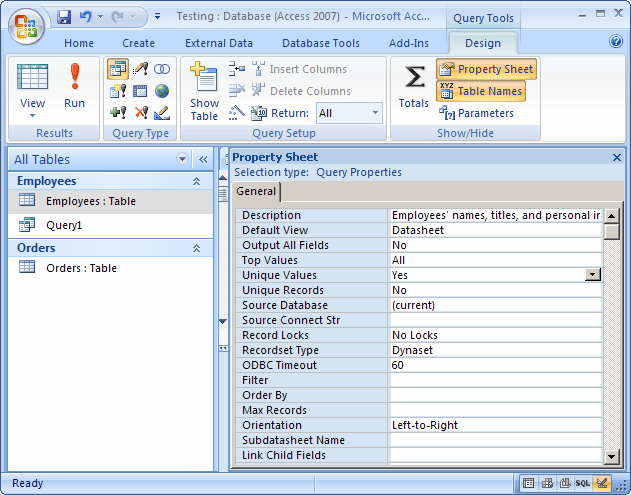The image size is (631, 495).
Task: Open the External Data tab
Action: [x=219, y=43]
